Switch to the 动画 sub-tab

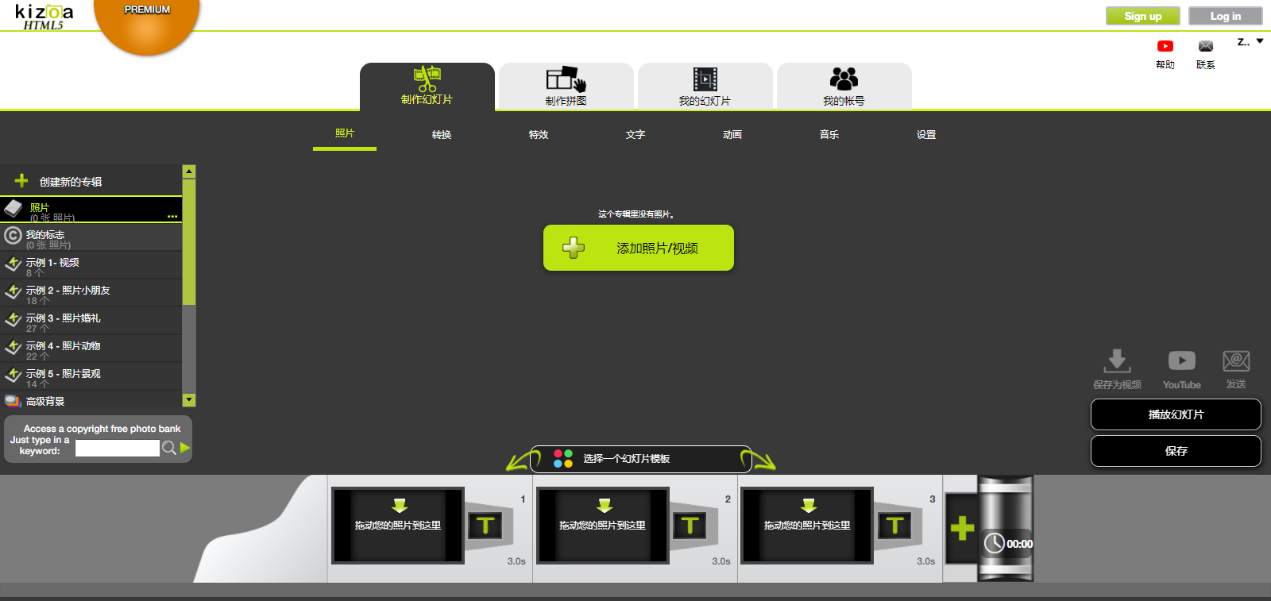732,134
